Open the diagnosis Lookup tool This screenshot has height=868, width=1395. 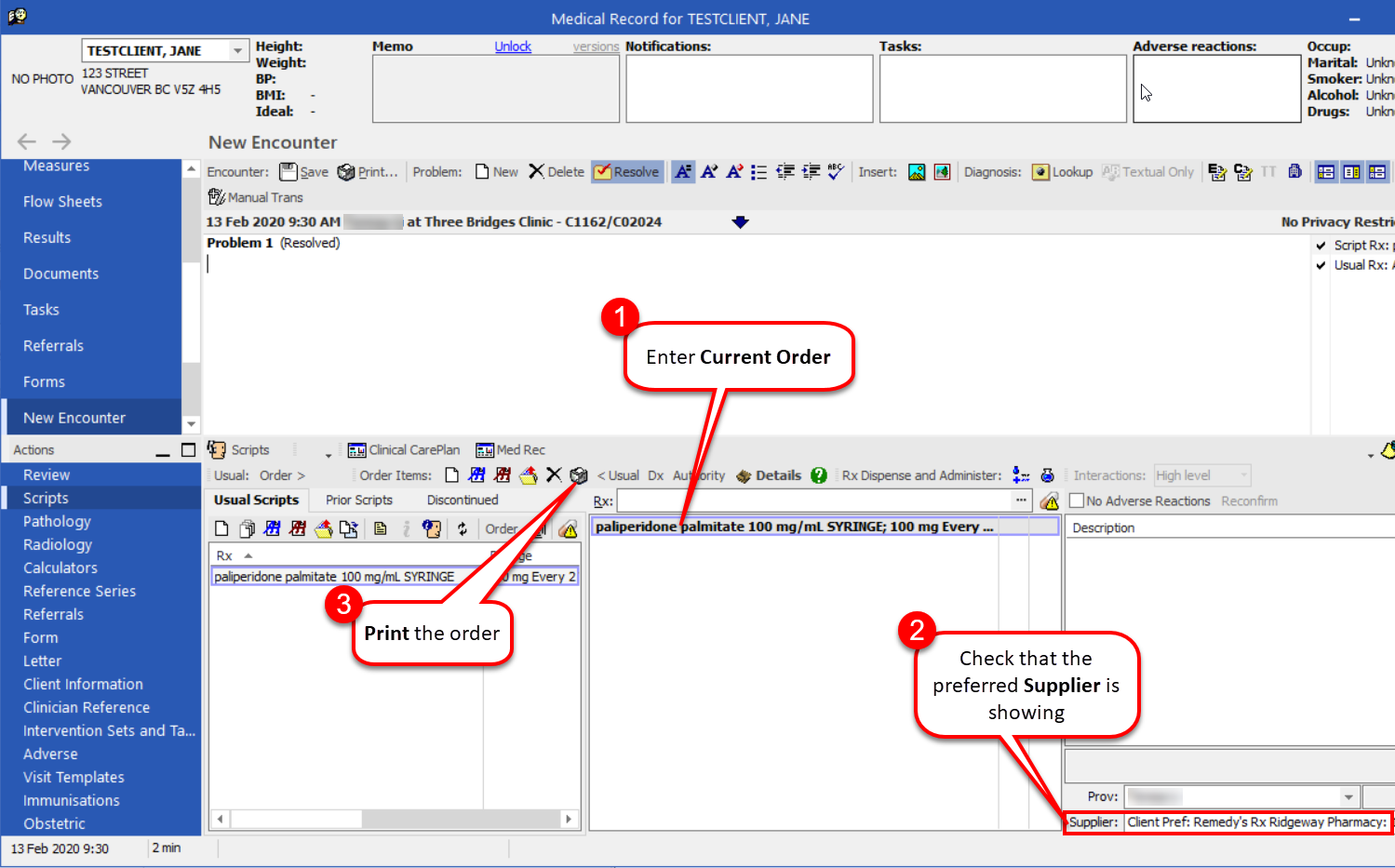click(x=1062, y=172)
